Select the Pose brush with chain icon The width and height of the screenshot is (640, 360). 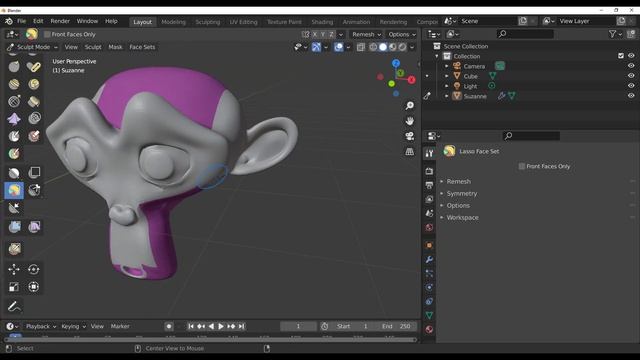34,66
